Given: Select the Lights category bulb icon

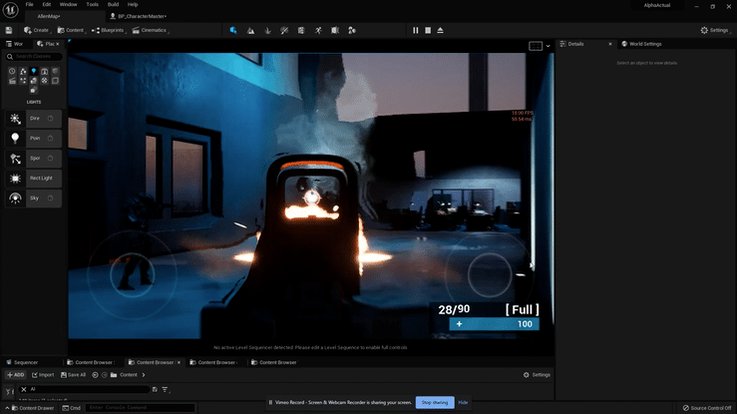Looking at the screenshot, I should click(33, 71).
